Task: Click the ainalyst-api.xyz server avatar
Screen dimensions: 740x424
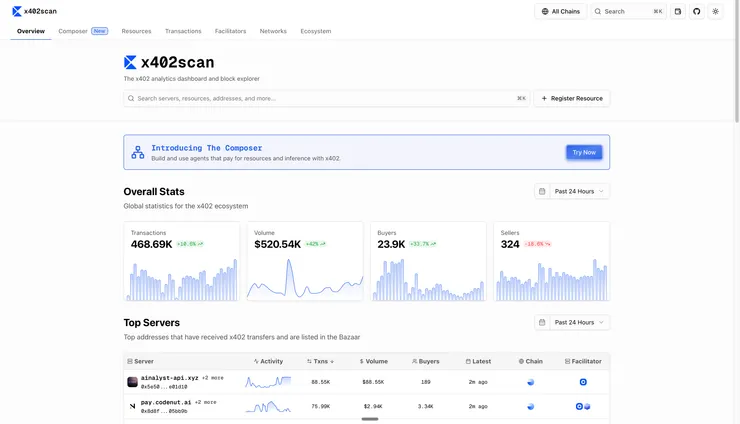Action: coord(132,382)
